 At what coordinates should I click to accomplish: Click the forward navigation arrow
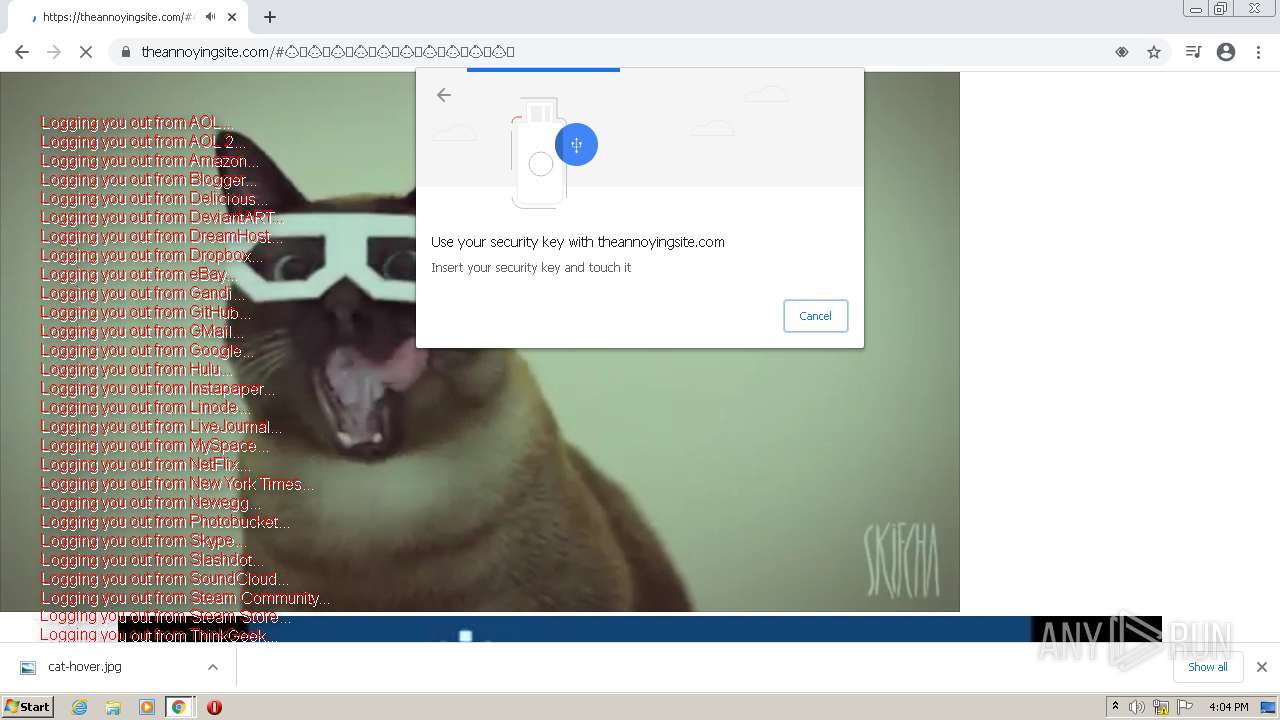point(54,52)
